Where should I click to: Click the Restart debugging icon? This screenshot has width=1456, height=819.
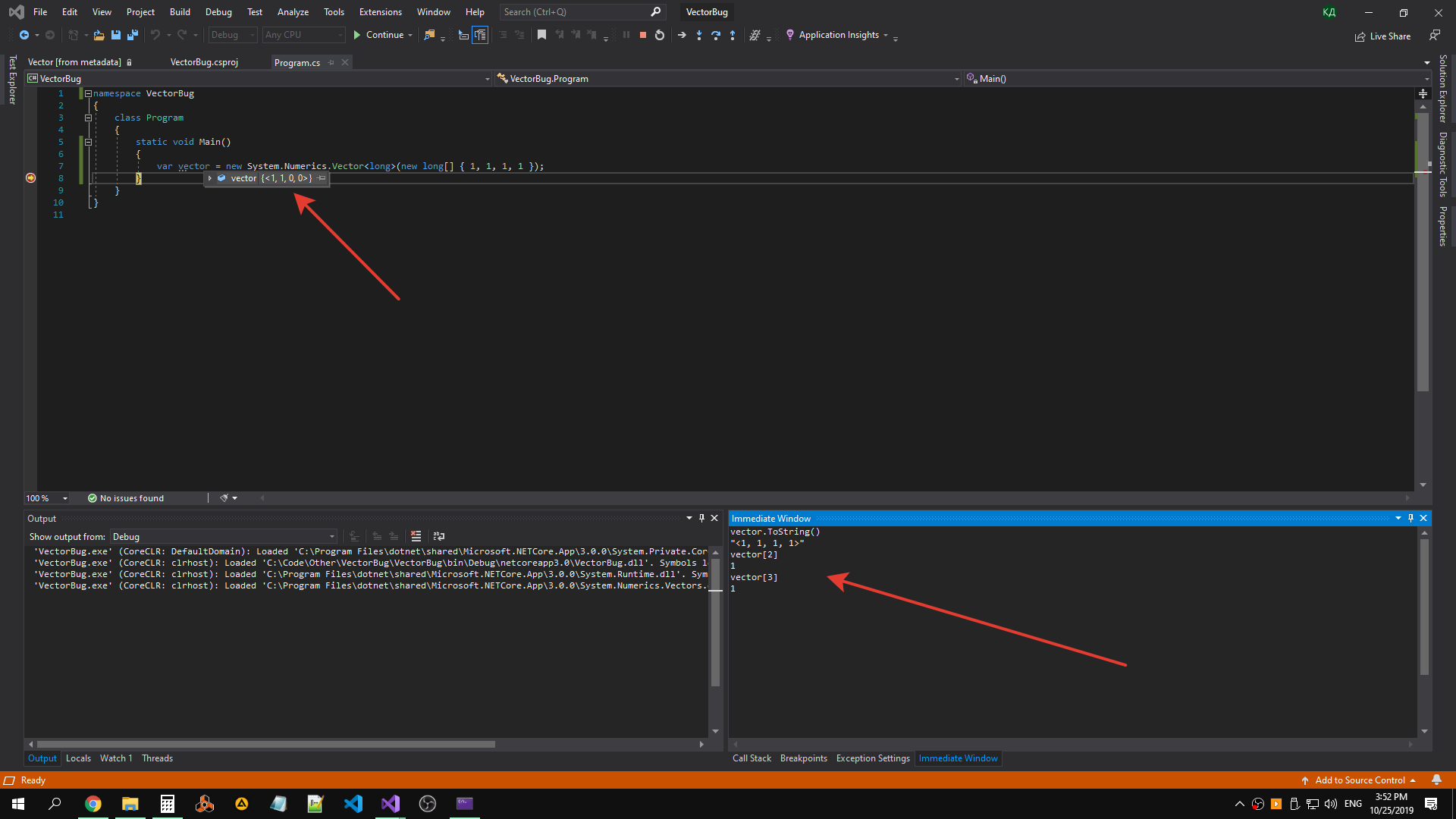click(659, 35)
